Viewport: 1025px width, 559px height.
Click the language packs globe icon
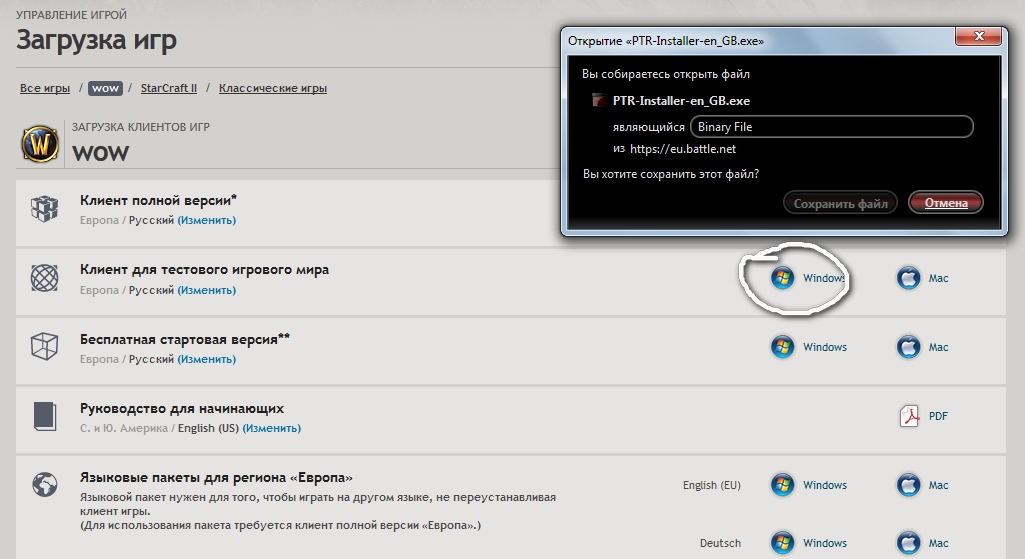(44, 484)
